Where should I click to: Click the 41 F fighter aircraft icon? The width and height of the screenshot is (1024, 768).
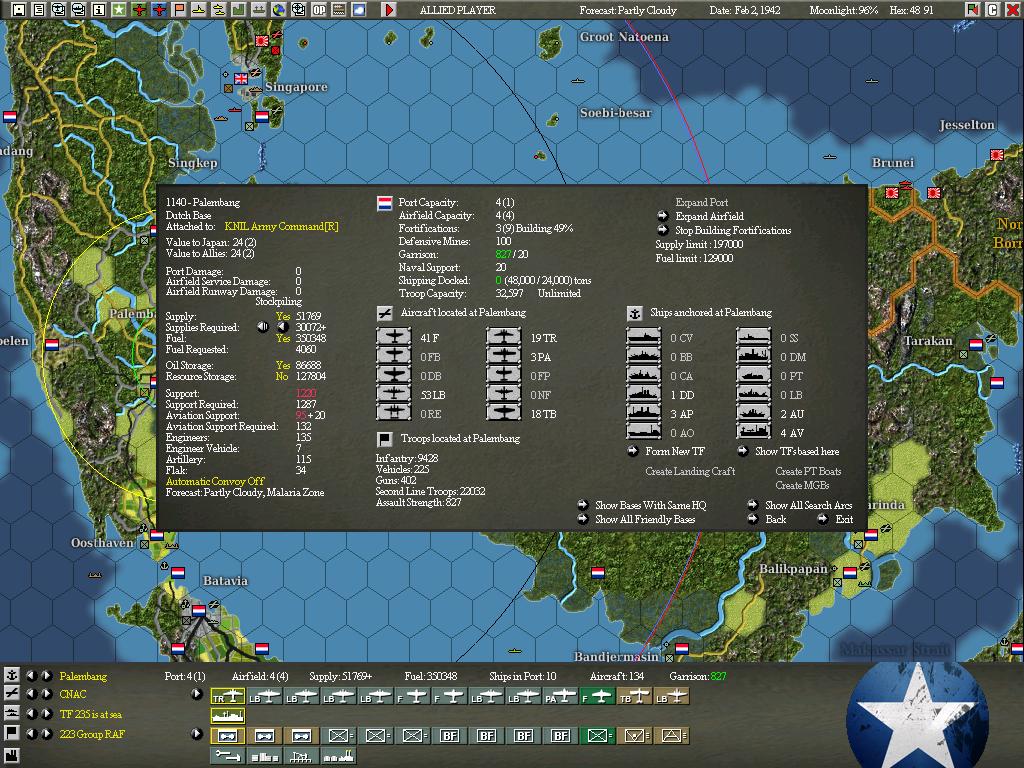coord(394,337)
